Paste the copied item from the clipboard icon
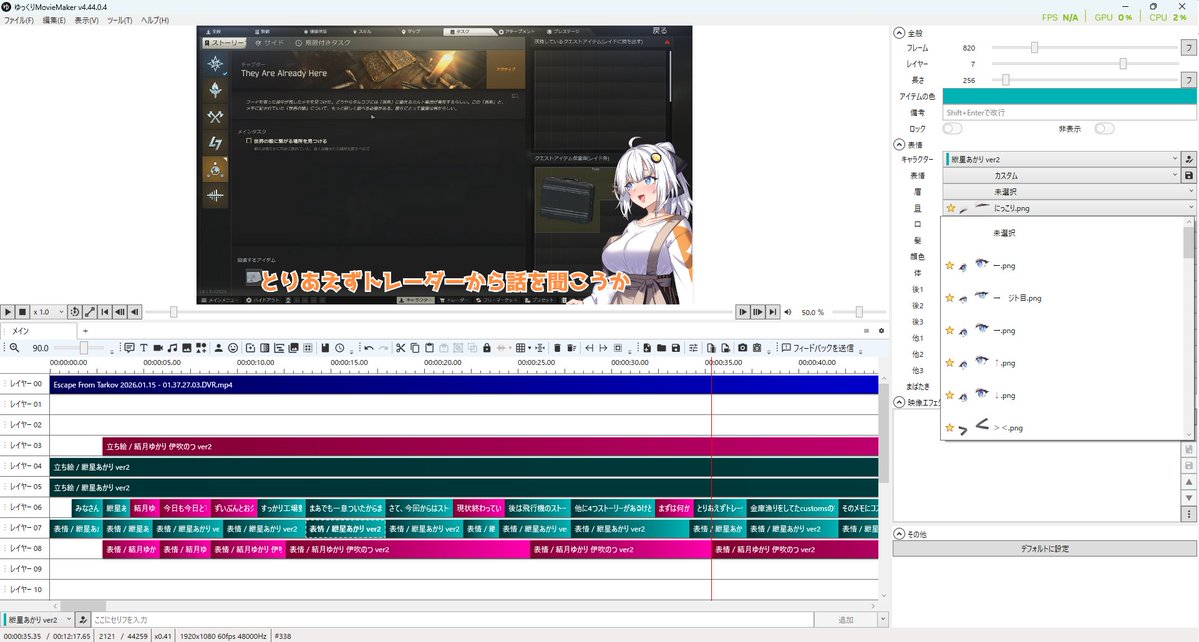Viewport: 1199px width, 642px height. [429, 348]
